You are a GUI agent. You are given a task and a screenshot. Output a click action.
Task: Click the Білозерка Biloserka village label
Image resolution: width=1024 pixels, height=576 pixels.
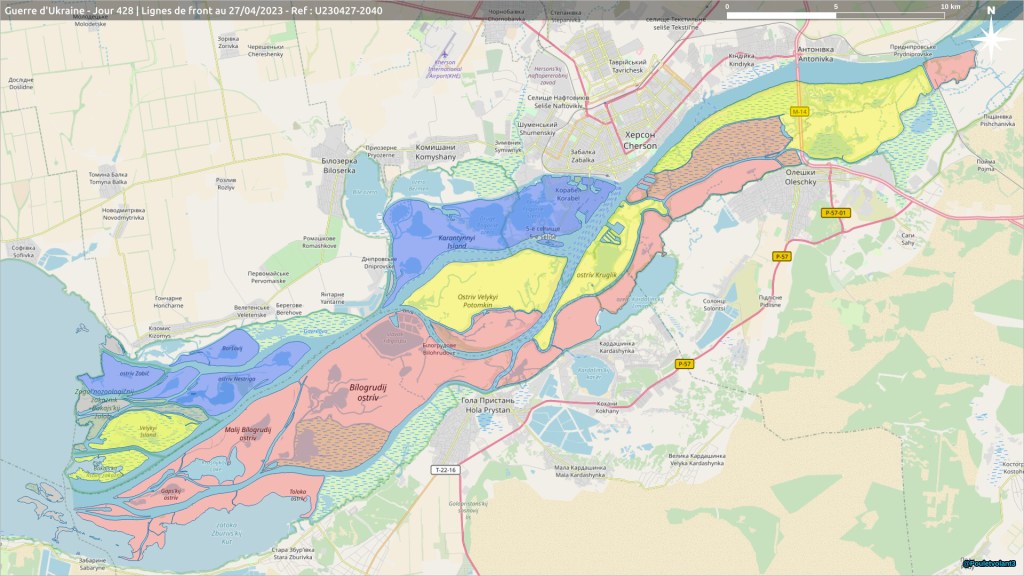point(339,165)
